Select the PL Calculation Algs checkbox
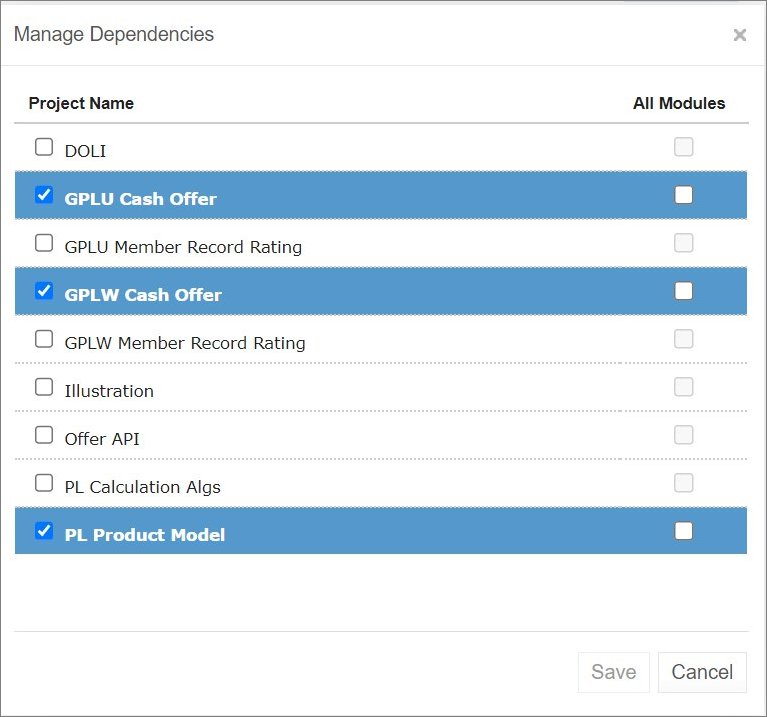The height and width of the screenshot is (717, 767). (x=44, y=483)
